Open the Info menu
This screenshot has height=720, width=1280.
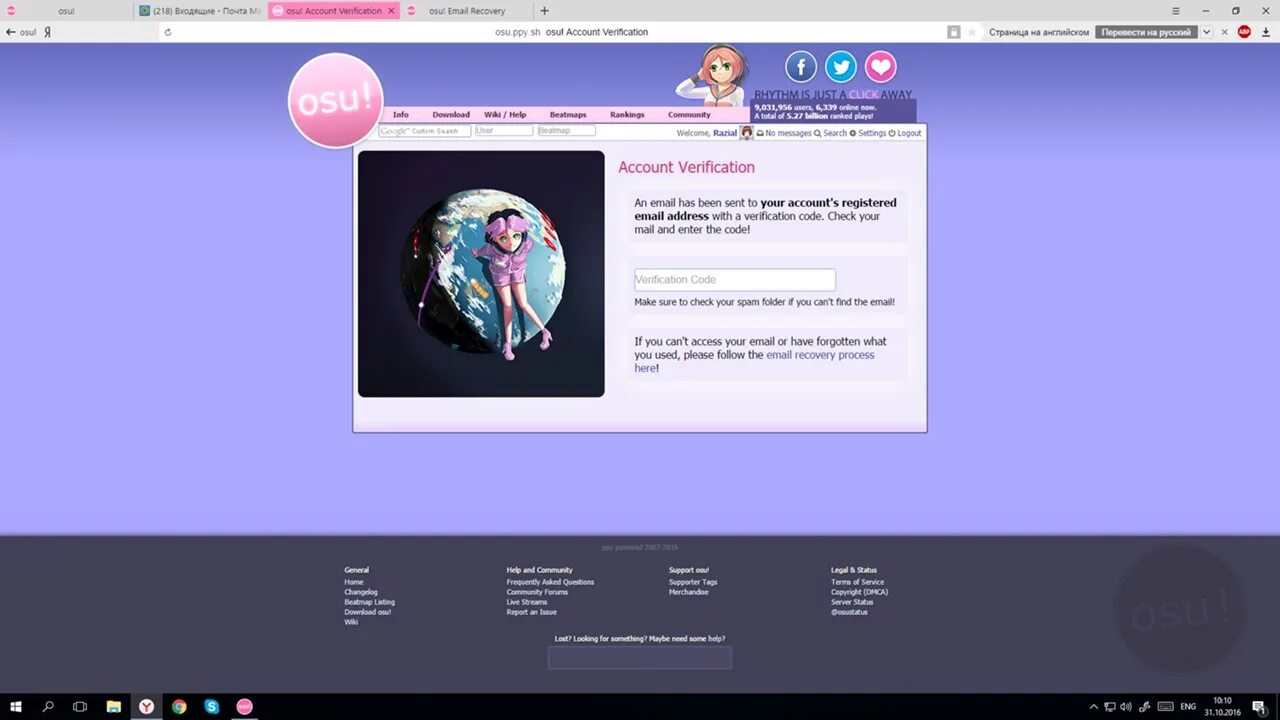pos(400,115)
